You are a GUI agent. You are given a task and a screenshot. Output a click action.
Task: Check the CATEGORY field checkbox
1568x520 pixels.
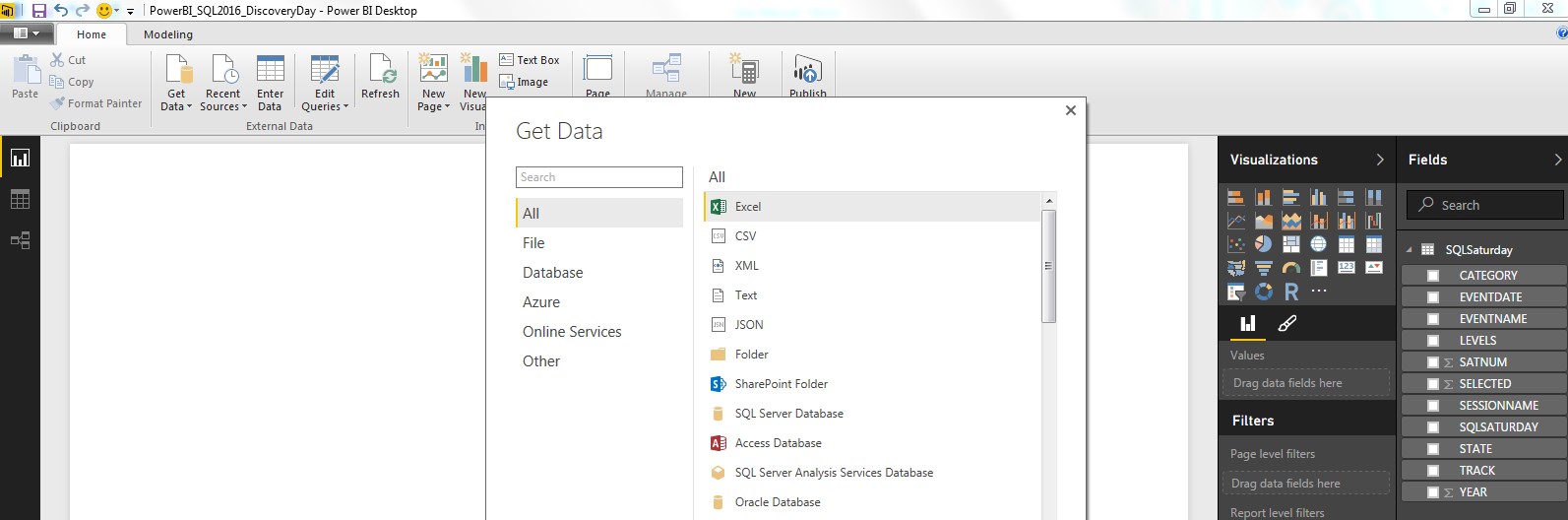[1433, 276]
